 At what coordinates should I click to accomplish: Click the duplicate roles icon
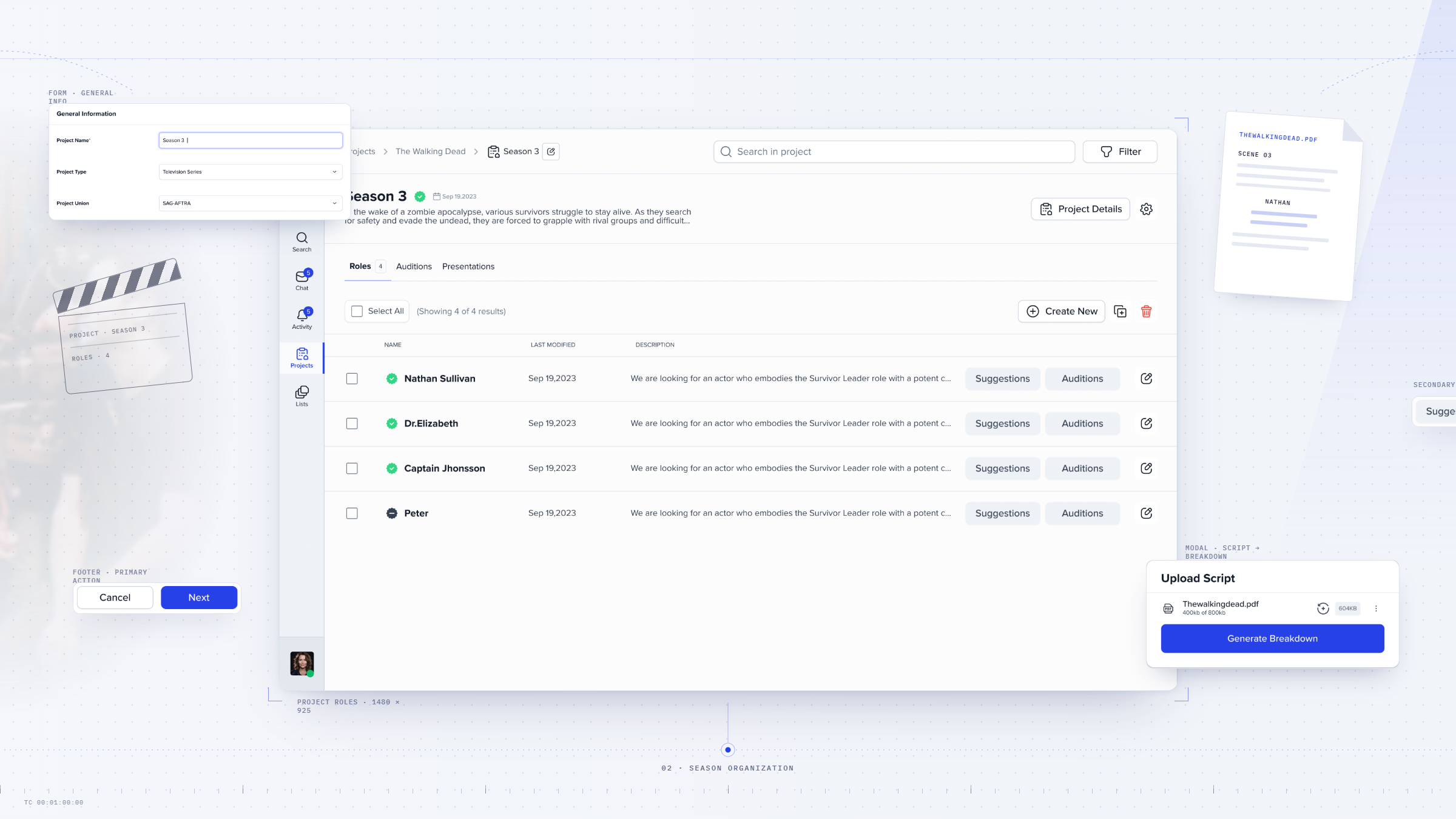pos(1120,311)
